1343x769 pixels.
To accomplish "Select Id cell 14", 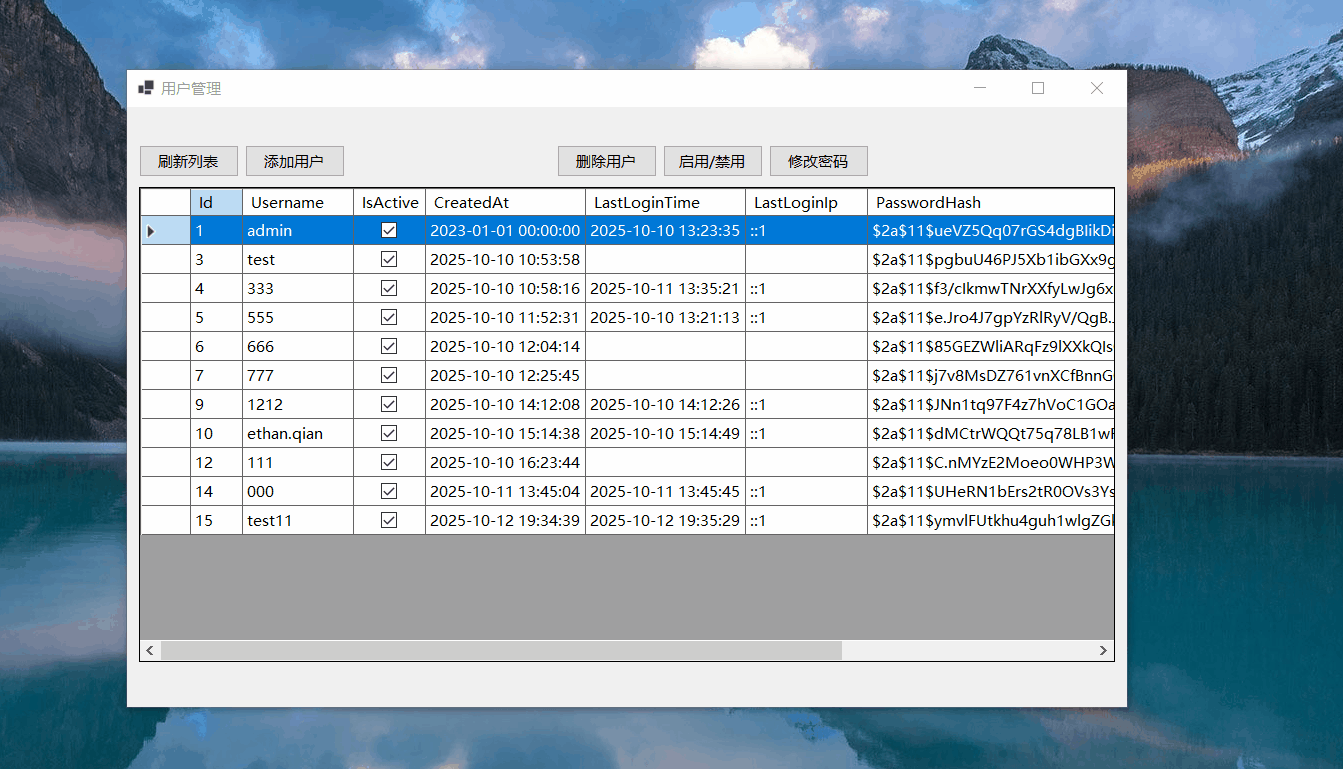I will (216, 491).
